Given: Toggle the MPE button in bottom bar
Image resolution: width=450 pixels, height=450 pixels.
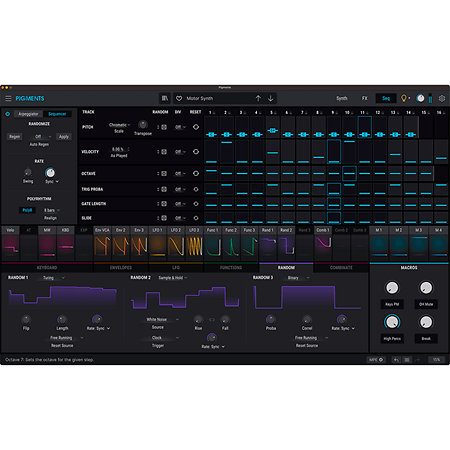Looking at the screenshot, I should (376, 360).
